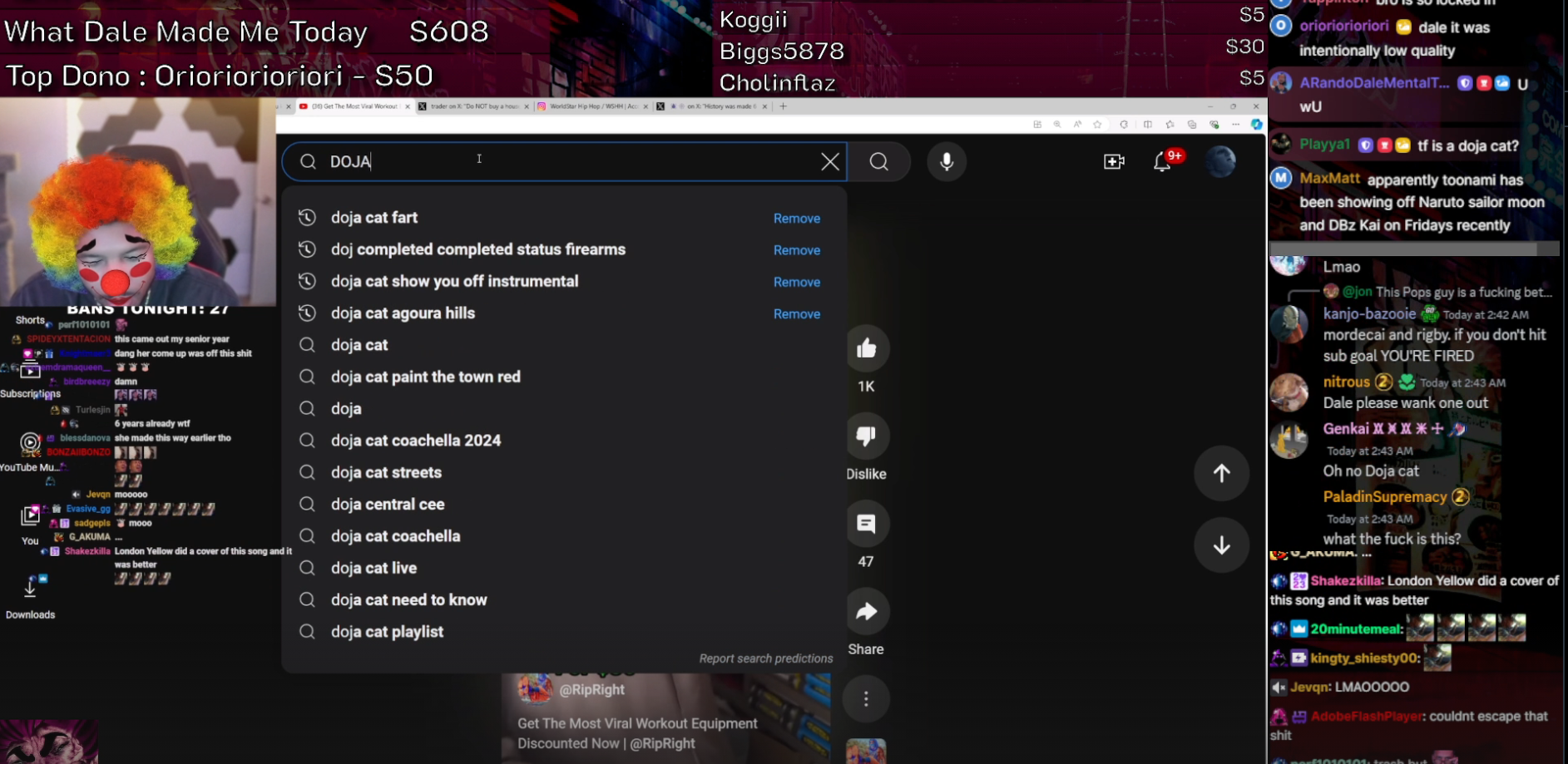
Task: Go to next Short with down arrow
Action: click(x=1221, y=545)
